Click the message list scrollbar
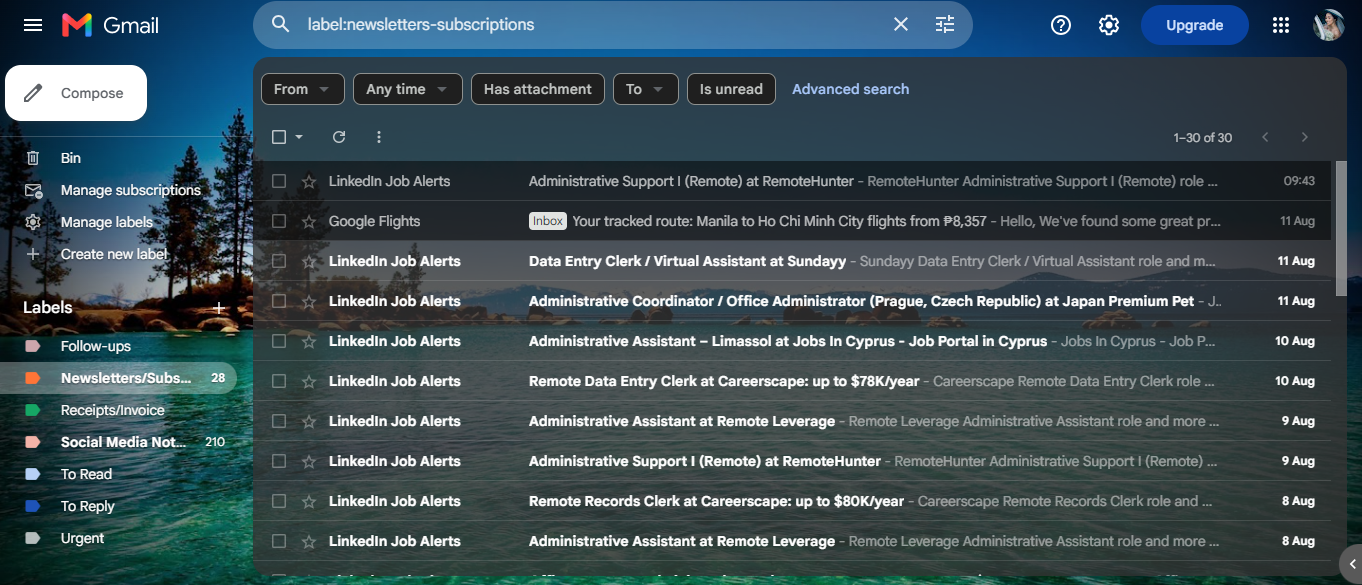Screen dimensions: 1362x585 coord(1341,228)
